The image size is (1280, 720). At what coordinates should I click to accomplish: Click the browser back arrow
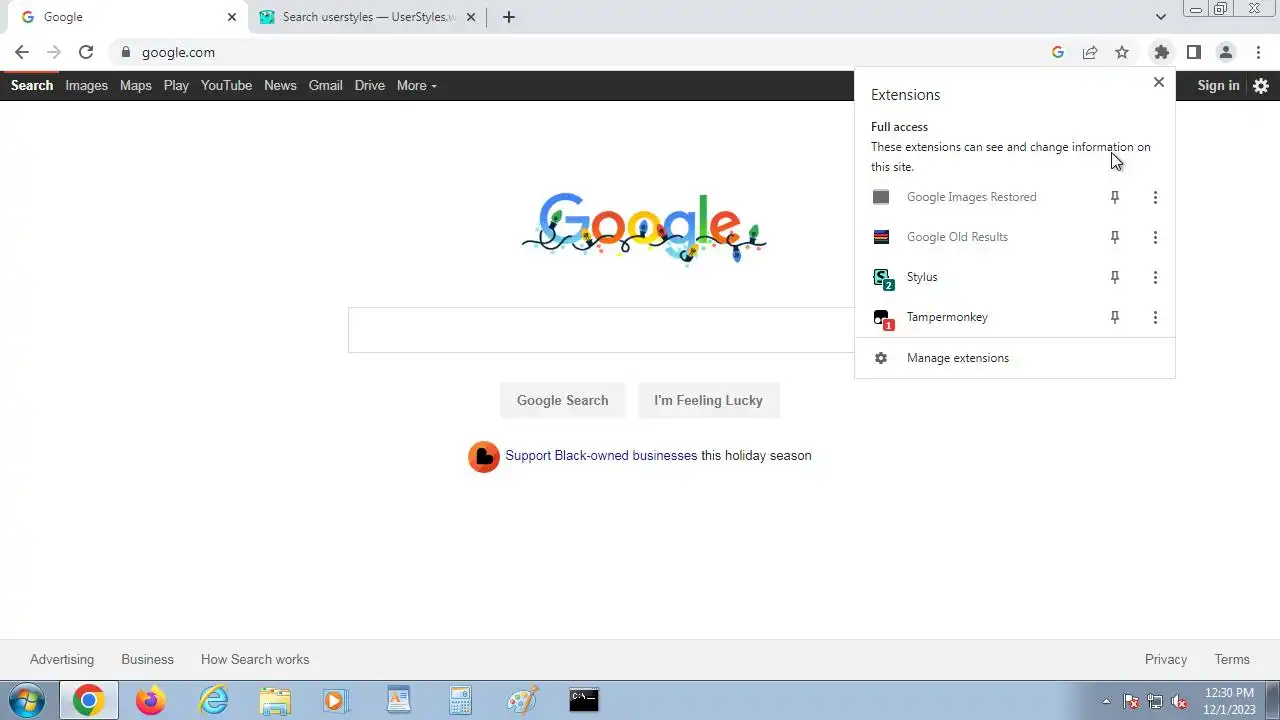[22, 52]
